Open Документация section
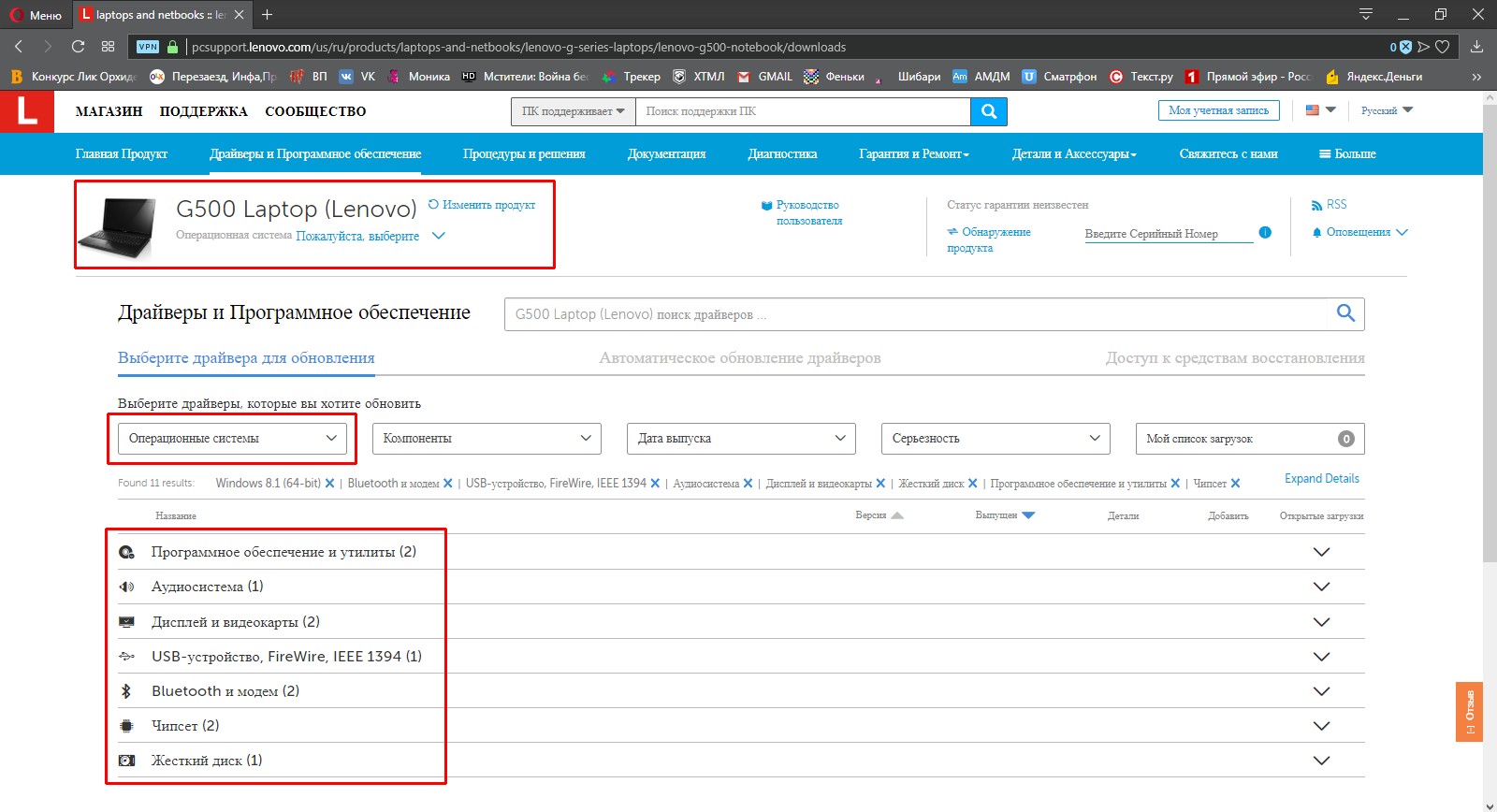This screenshot has width=1497, height=812. coord(666,153)
